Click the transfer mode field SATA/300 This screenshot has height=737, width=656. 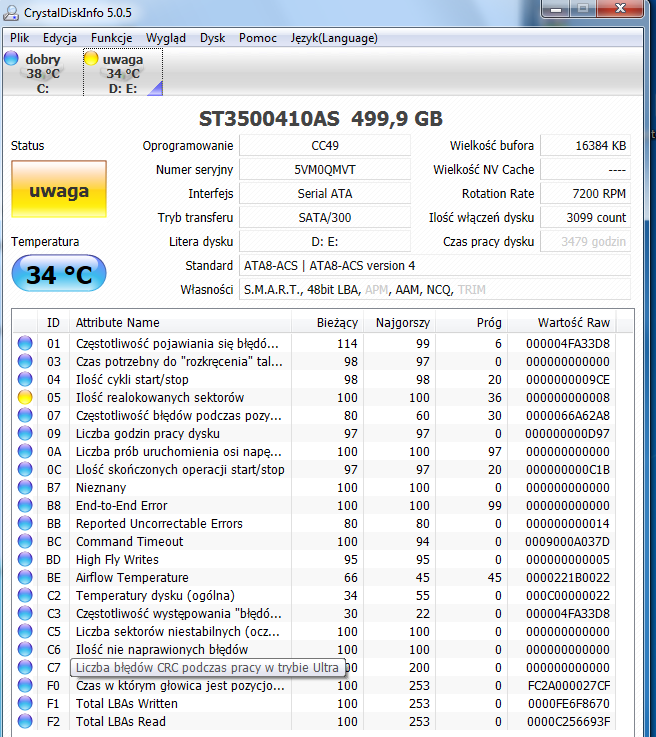tap(325, 218)
